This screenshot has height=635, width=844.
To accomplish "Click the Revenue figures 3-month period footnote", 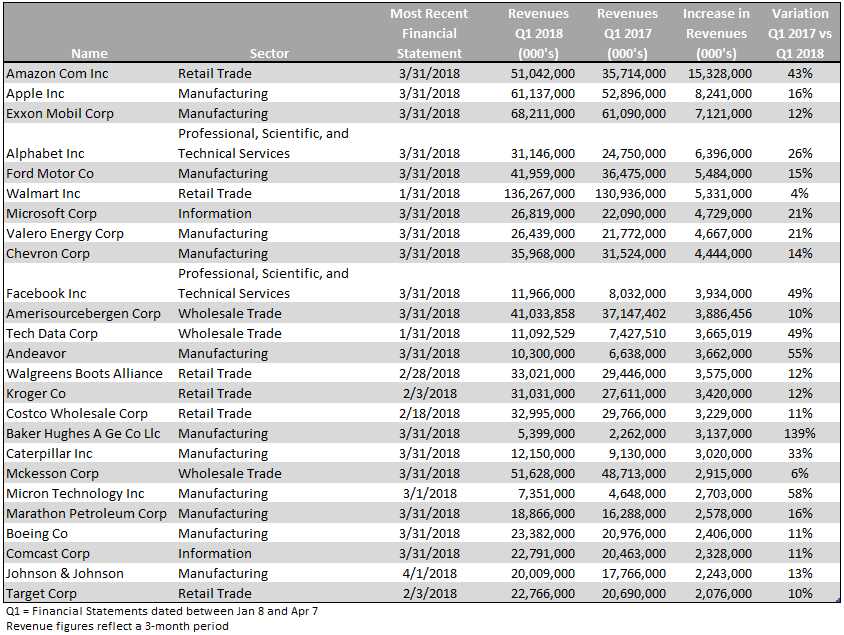I will (x=117, y=626).
